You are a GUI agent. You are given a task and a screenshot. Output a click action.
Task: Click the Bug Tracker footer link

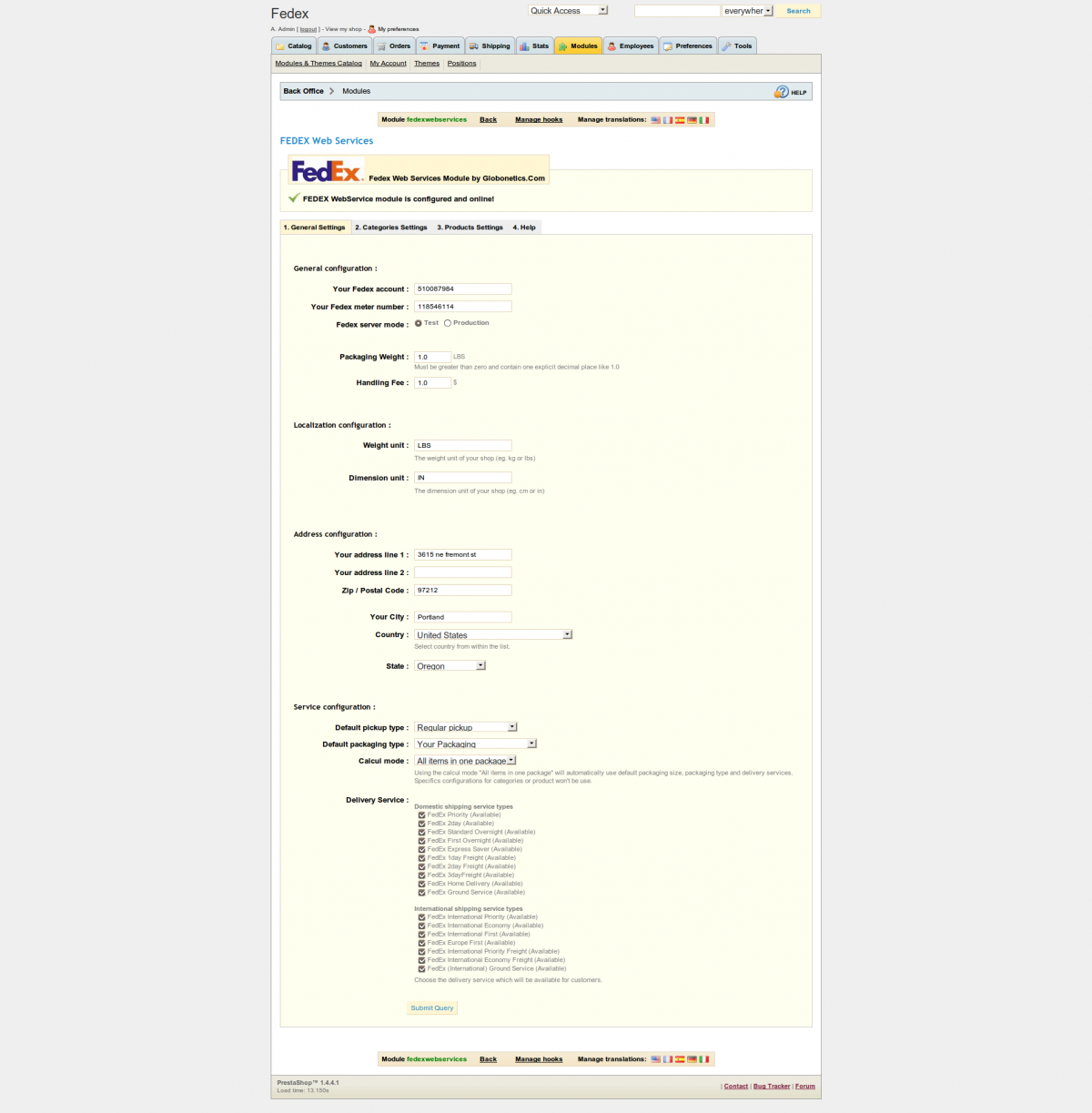[x=772, y=1087]
